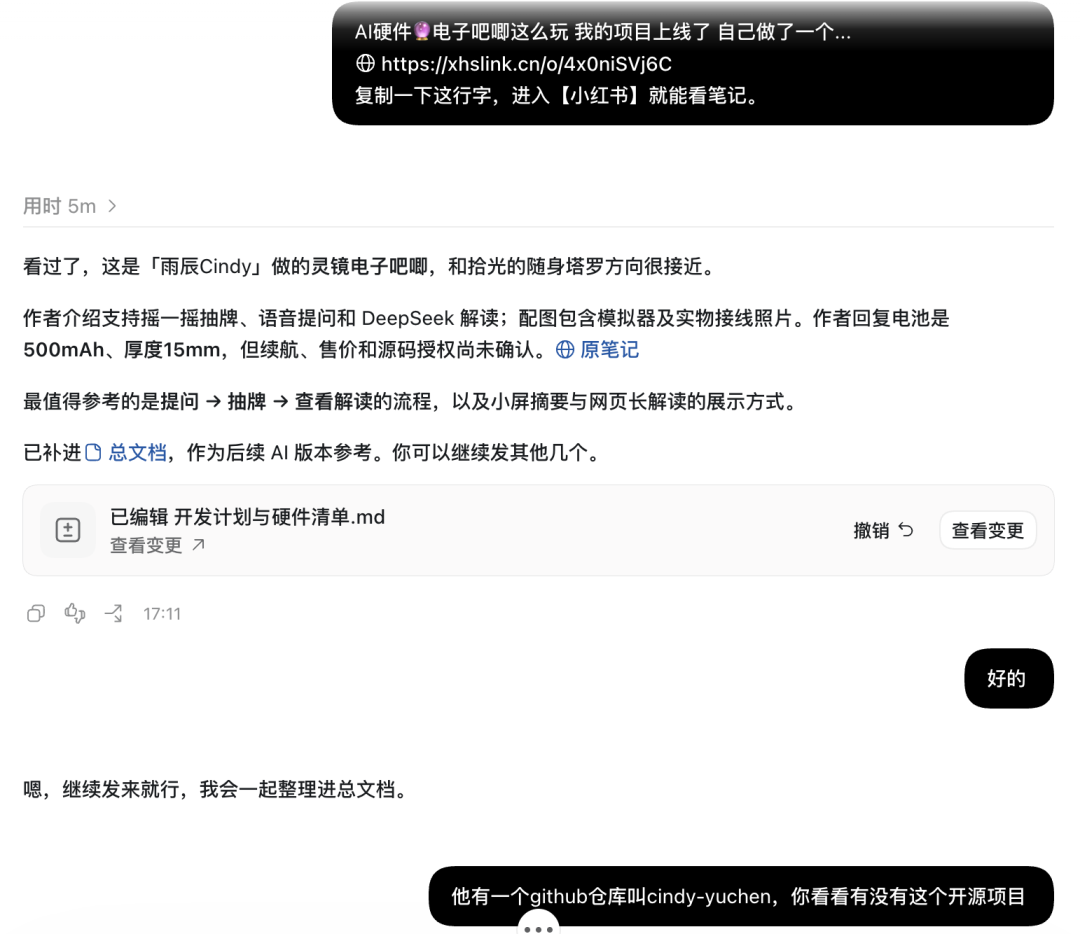
Task: Click the undo arrow icon next to 撤销
Action: [906, 530]
